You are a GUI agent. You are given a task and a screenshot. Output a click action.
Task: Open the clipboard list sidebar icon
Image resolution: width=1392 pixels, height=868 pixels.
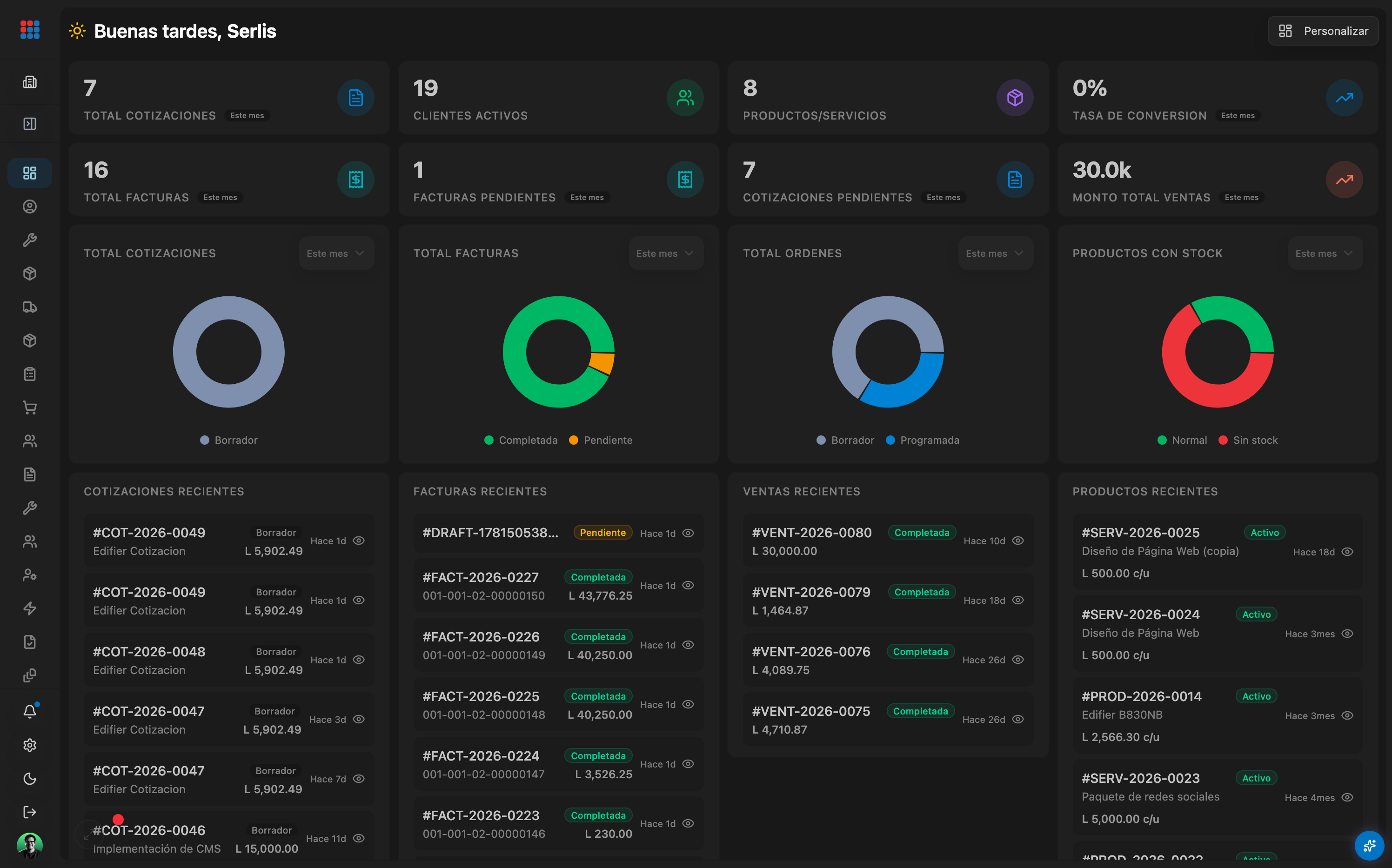[30, 374]
